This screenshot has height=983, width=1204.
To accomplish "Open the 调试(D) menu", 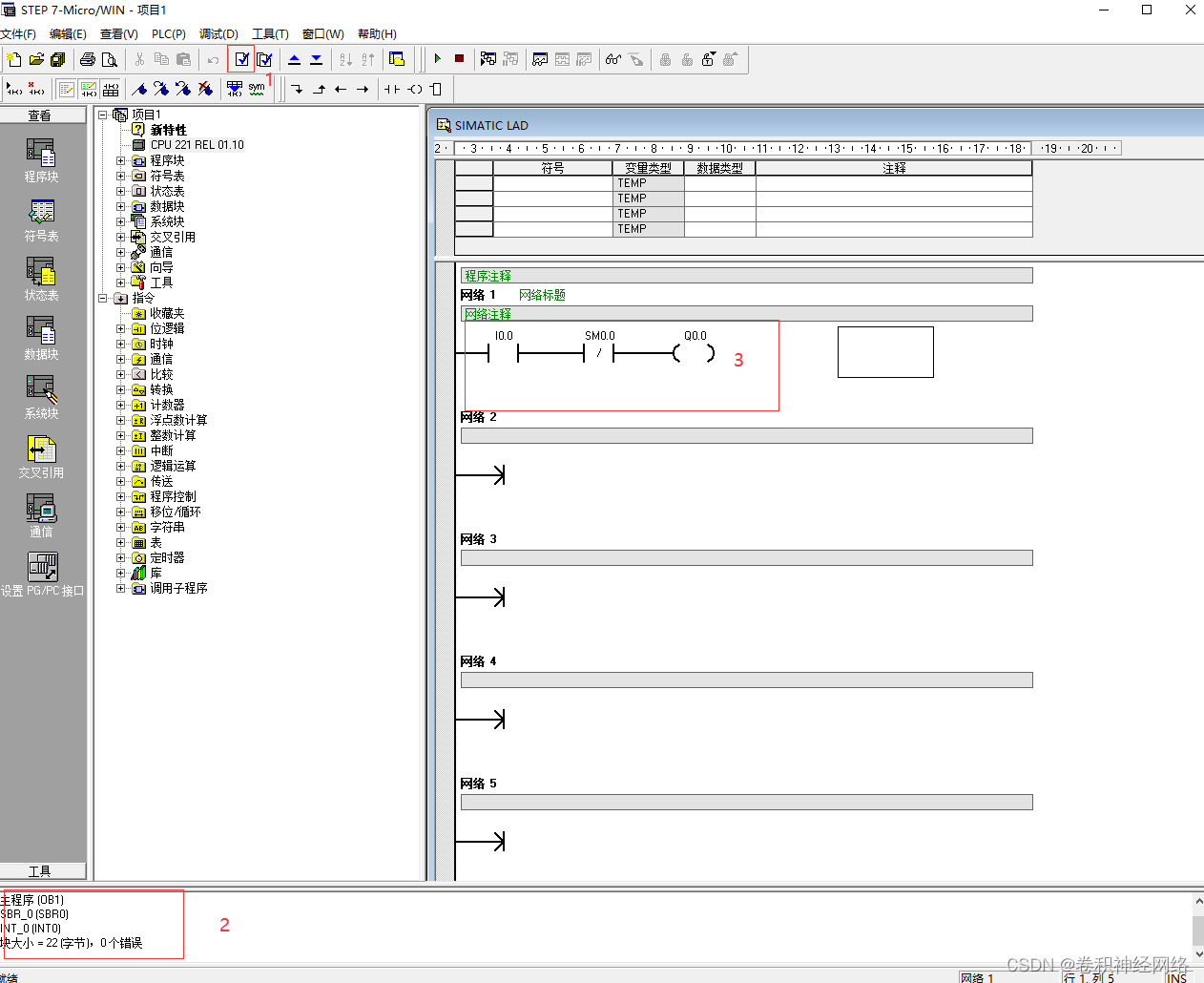I will click(218, 34).
